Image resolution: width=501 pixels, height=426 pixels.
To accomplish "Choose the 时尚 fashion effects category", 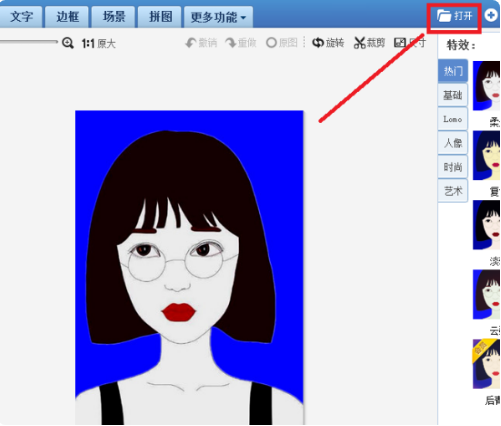I will 453,167.
